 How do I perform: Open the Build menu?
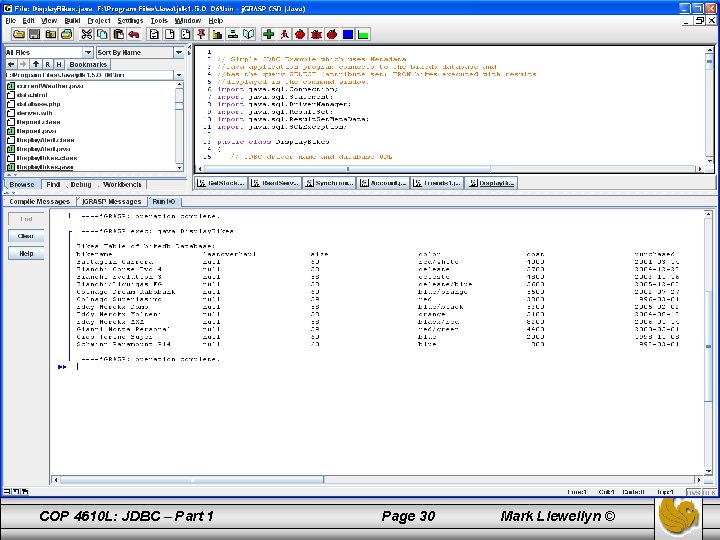coord(72,20)
